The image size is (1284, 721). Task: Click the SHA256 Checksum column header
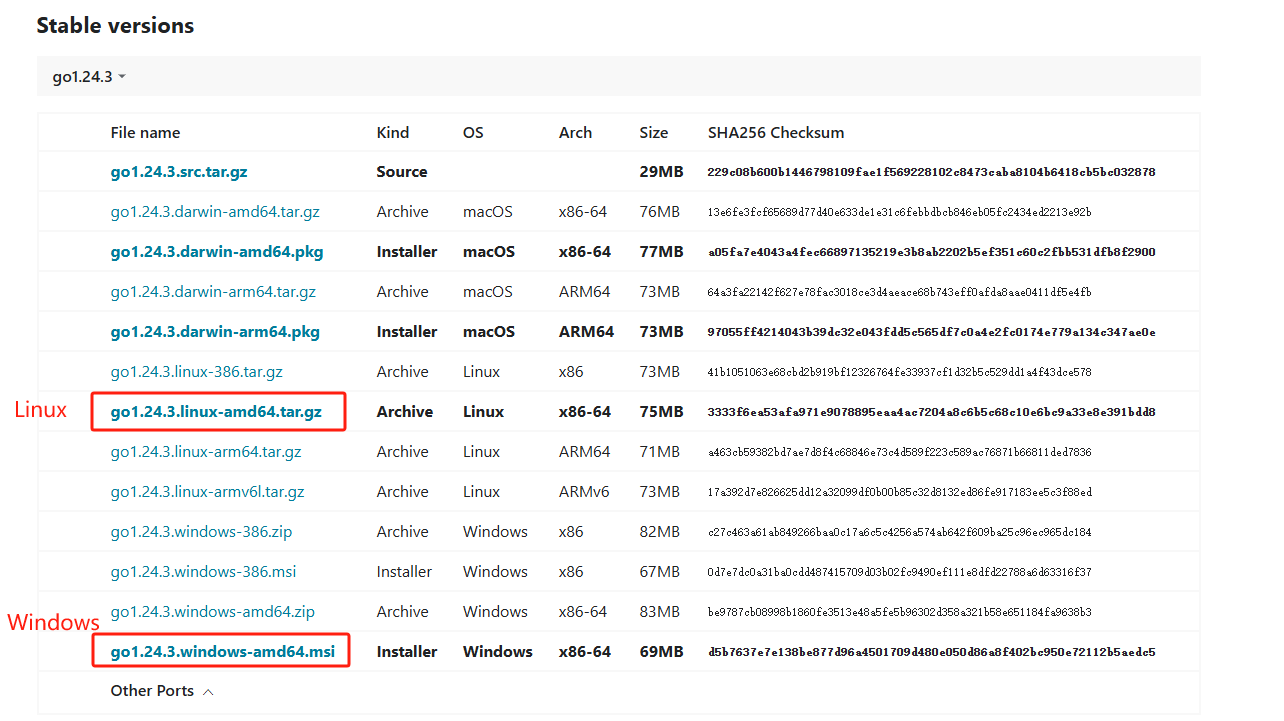tap(775, 133)
